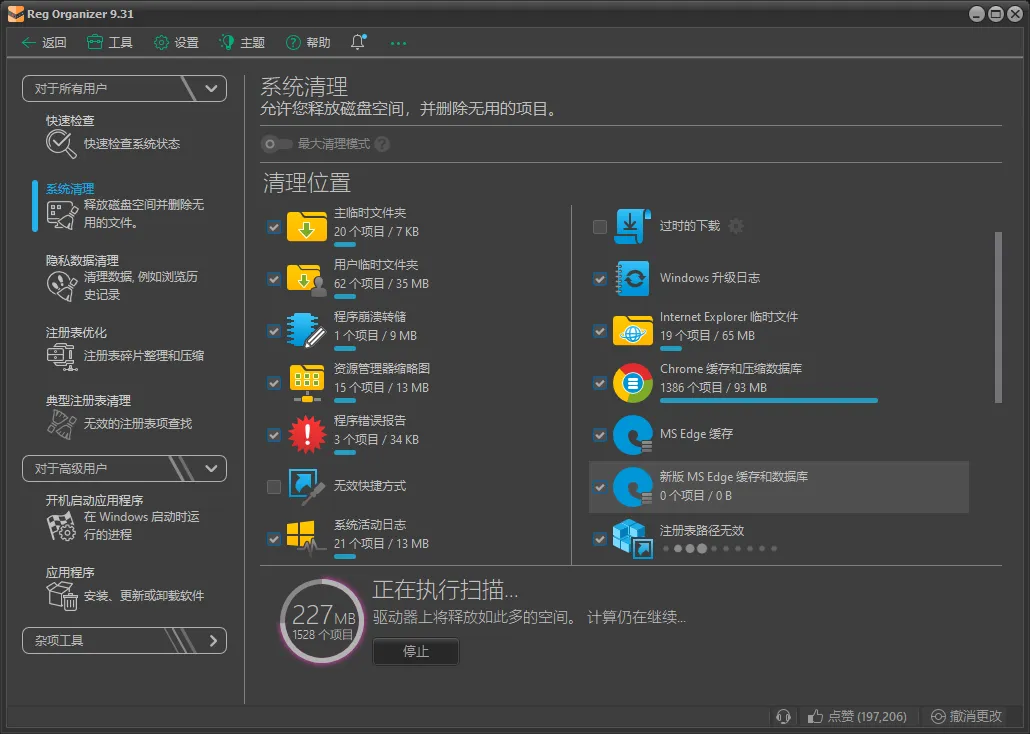Click the Internet Explorer 临时文件 icon
This screenshot has height=734, width=1030.
(x=632, y=330)
